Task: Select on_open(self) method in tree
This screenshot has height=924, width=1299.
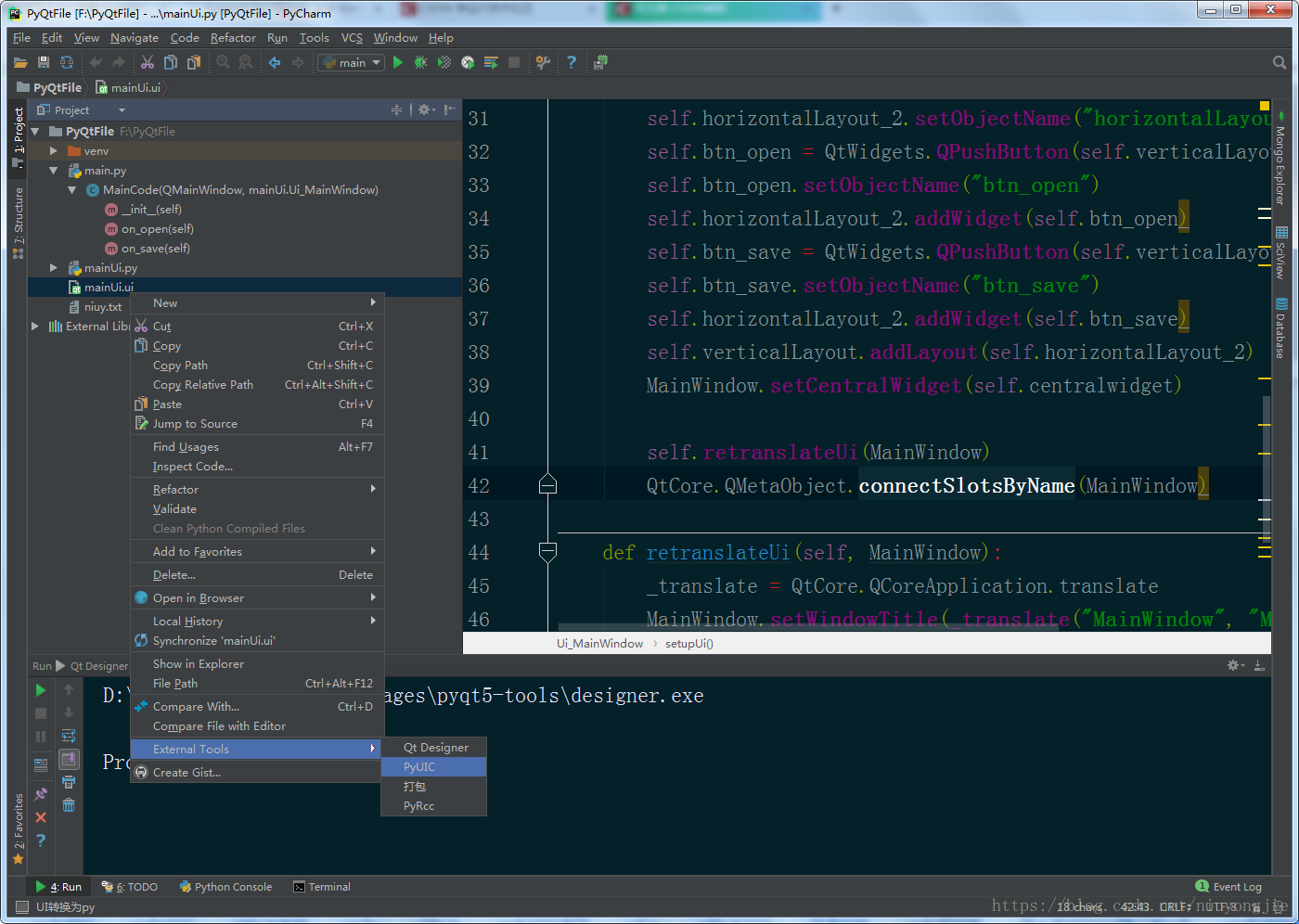Action: point(157,229)
